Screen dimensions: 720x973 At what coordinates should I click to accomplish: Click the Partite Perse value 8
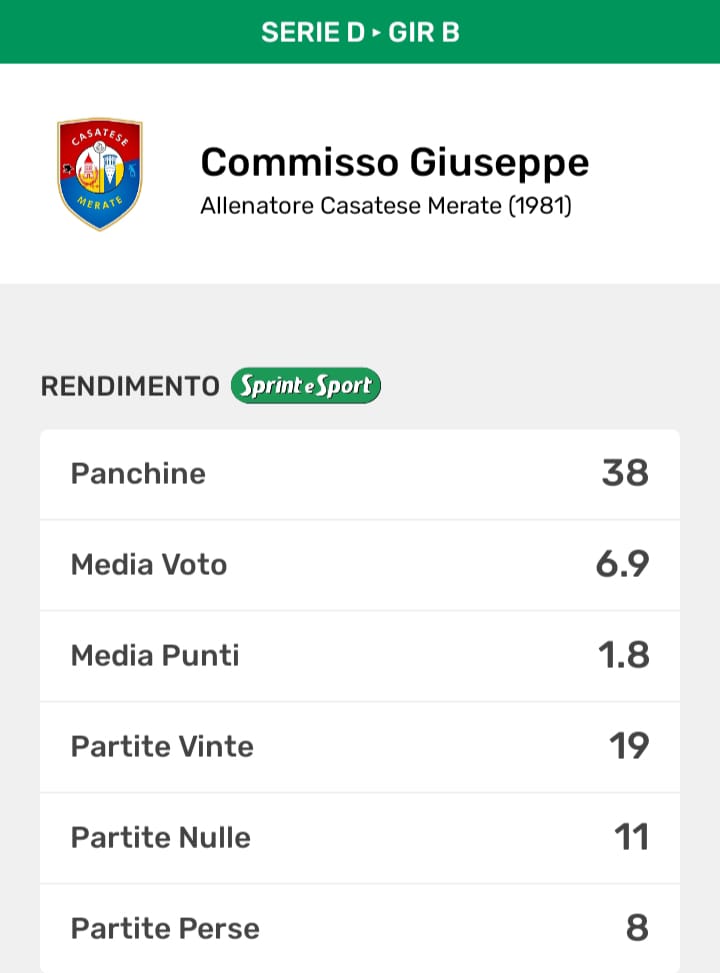point(637,928)
